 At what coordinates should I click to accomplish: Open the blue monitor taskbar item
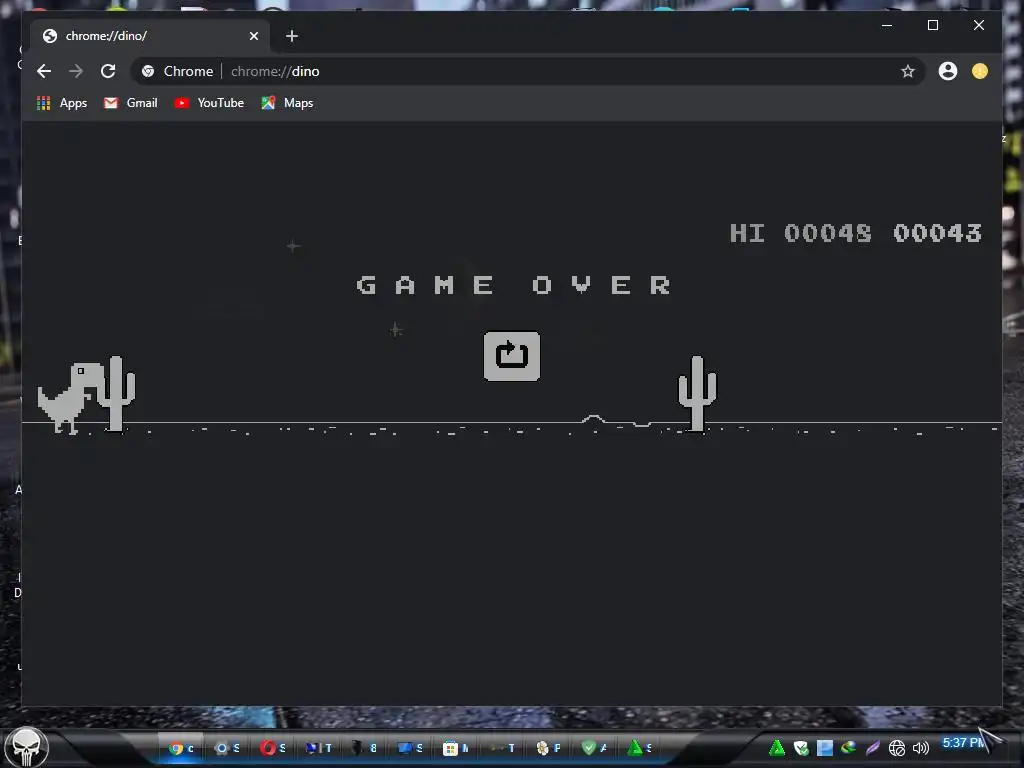pos(410,748)
